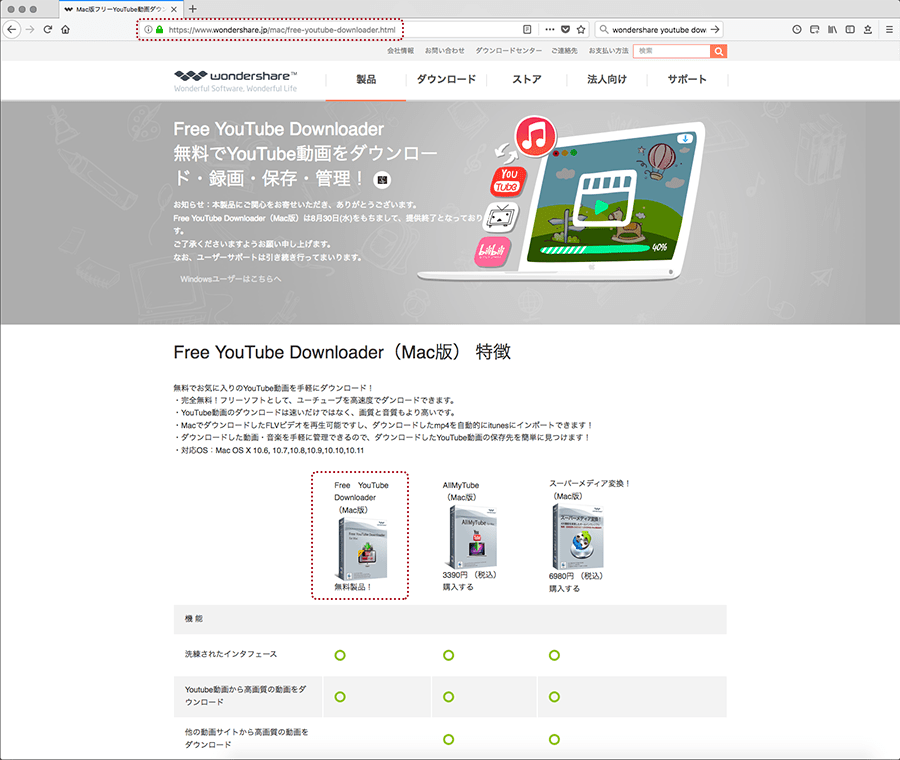Save page to Pocket icon
The image size is (900, 760).
565,29
